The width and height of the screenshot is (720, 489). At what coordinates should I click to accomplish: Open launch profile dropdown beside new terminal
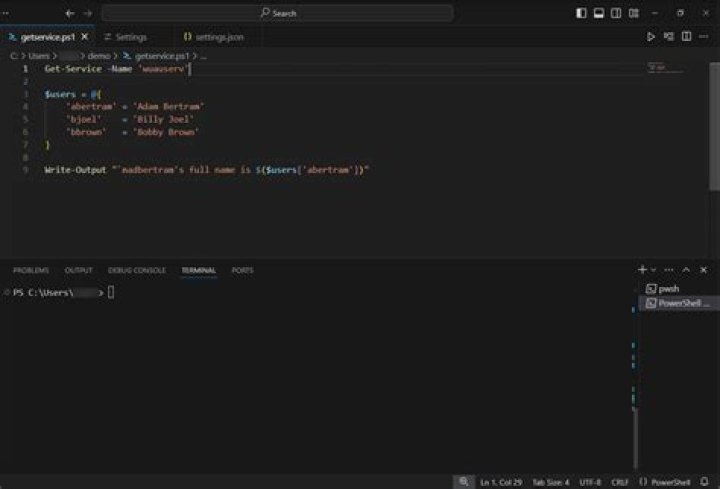(653, 270)
